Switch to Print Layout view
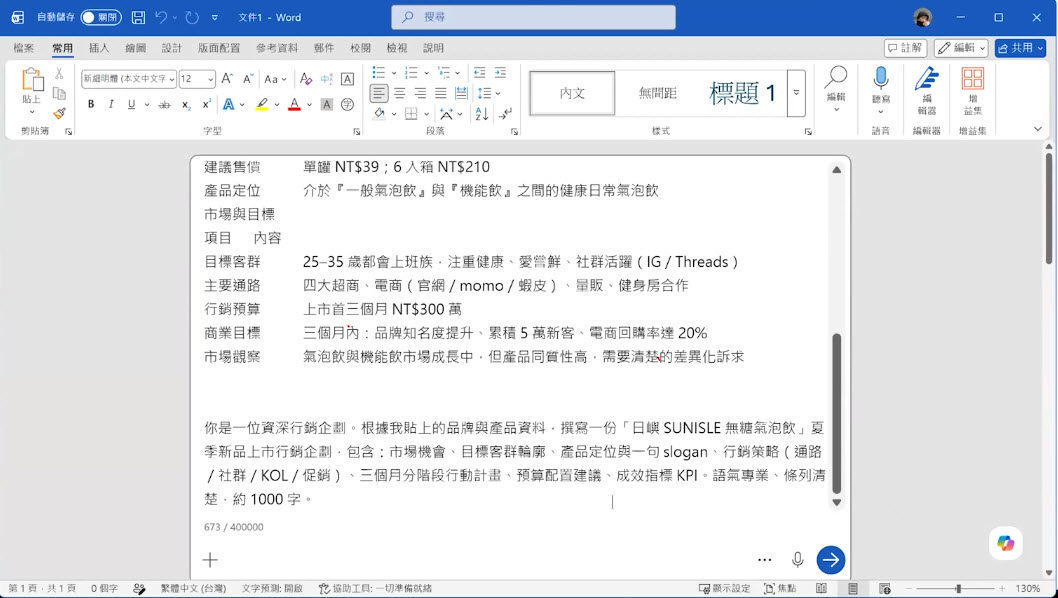The height and width of the screenshot is (598, 1058). (853, 589)
